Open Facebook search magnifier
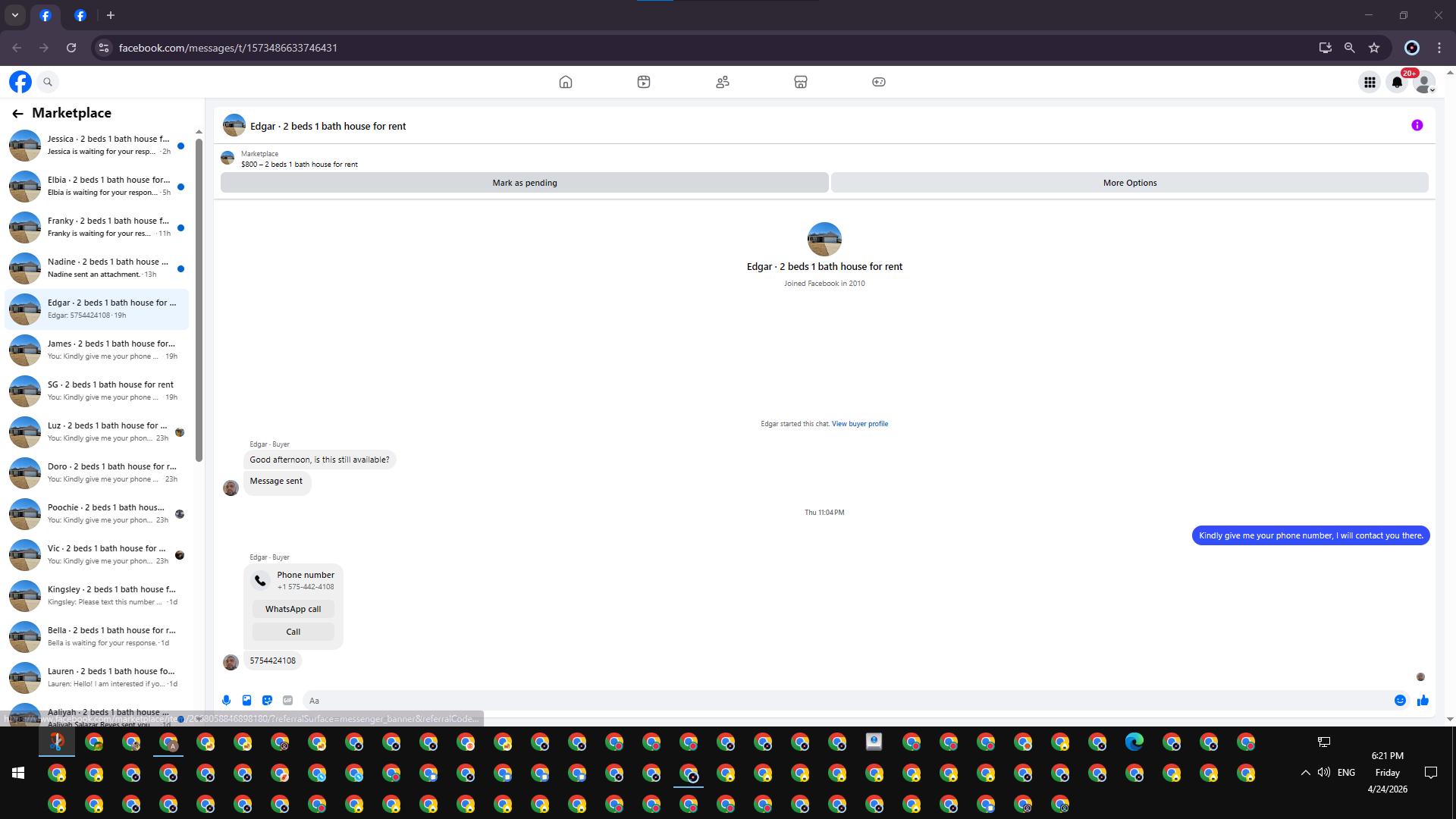Viewport: 1456px width, 819px height. click(48, 82)
